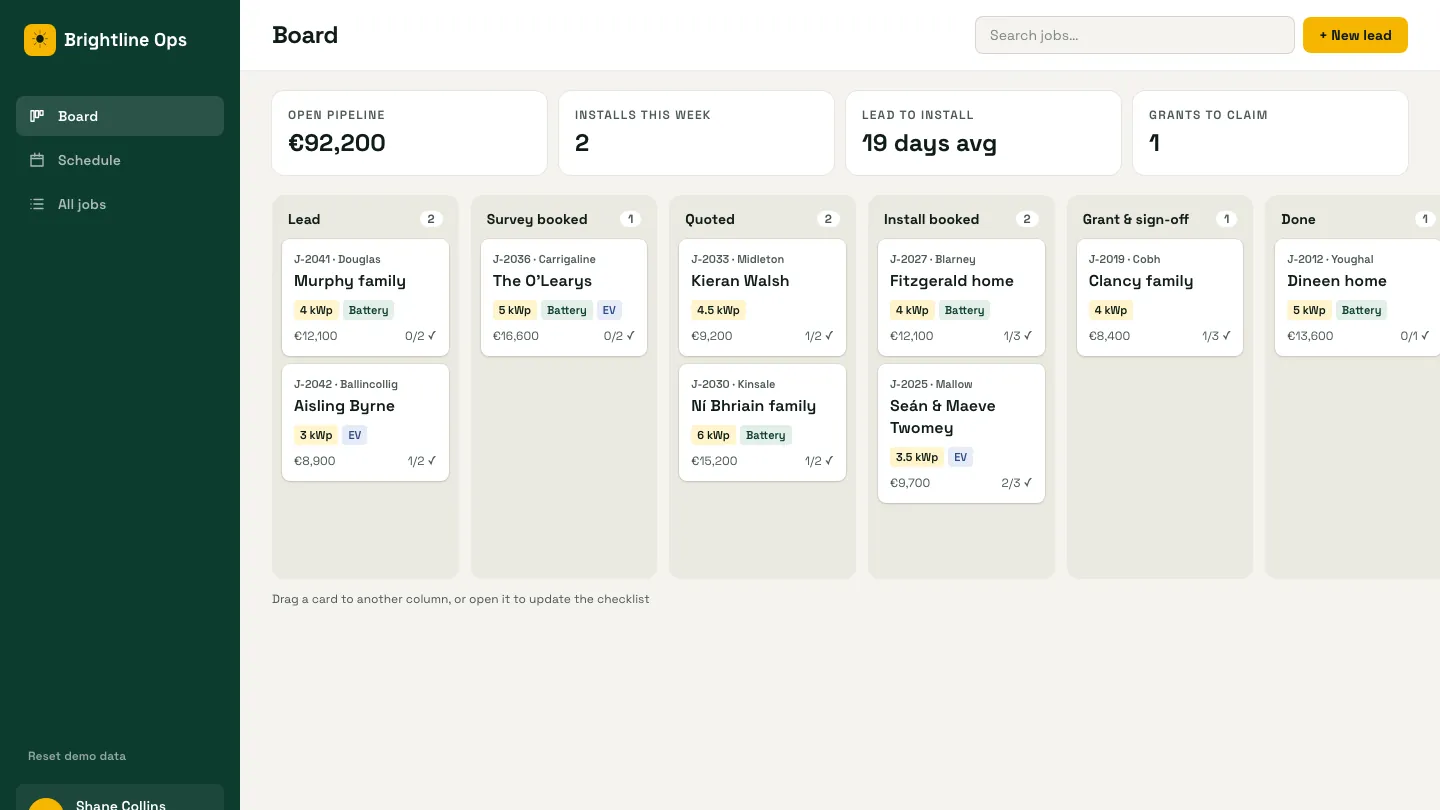Open the Kieran Walsh job card
Screen dimensions: 1440x810
pyautogui.click(x=762, y=297)
